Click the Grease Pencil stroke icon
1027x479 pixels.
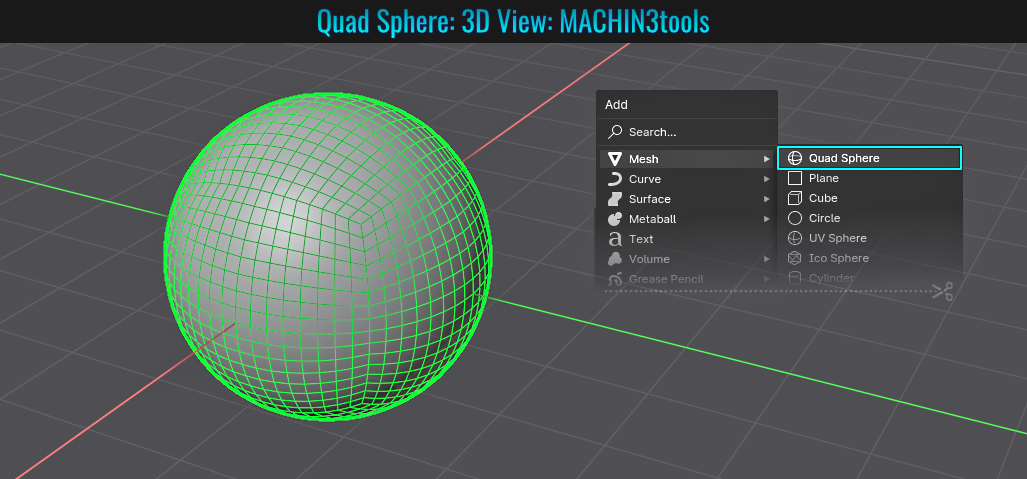pos(614,279)
